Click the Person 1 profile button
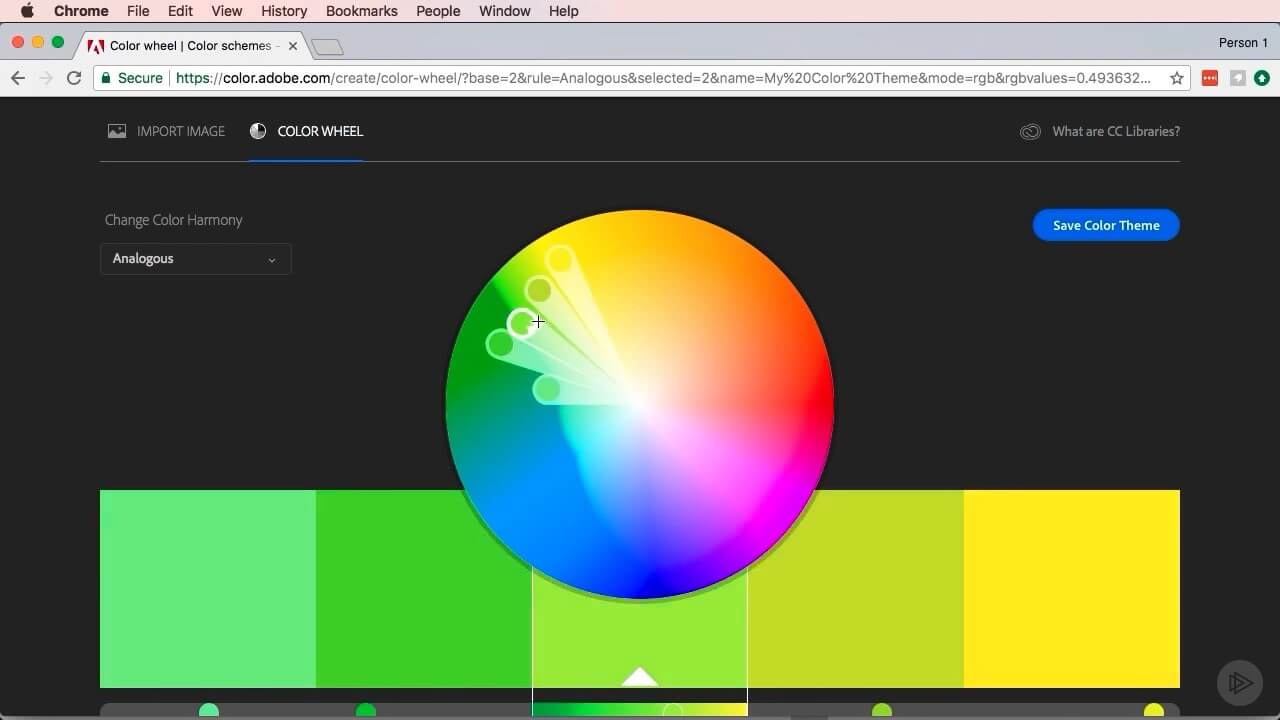1280x720 pixels. point(1243,43)
